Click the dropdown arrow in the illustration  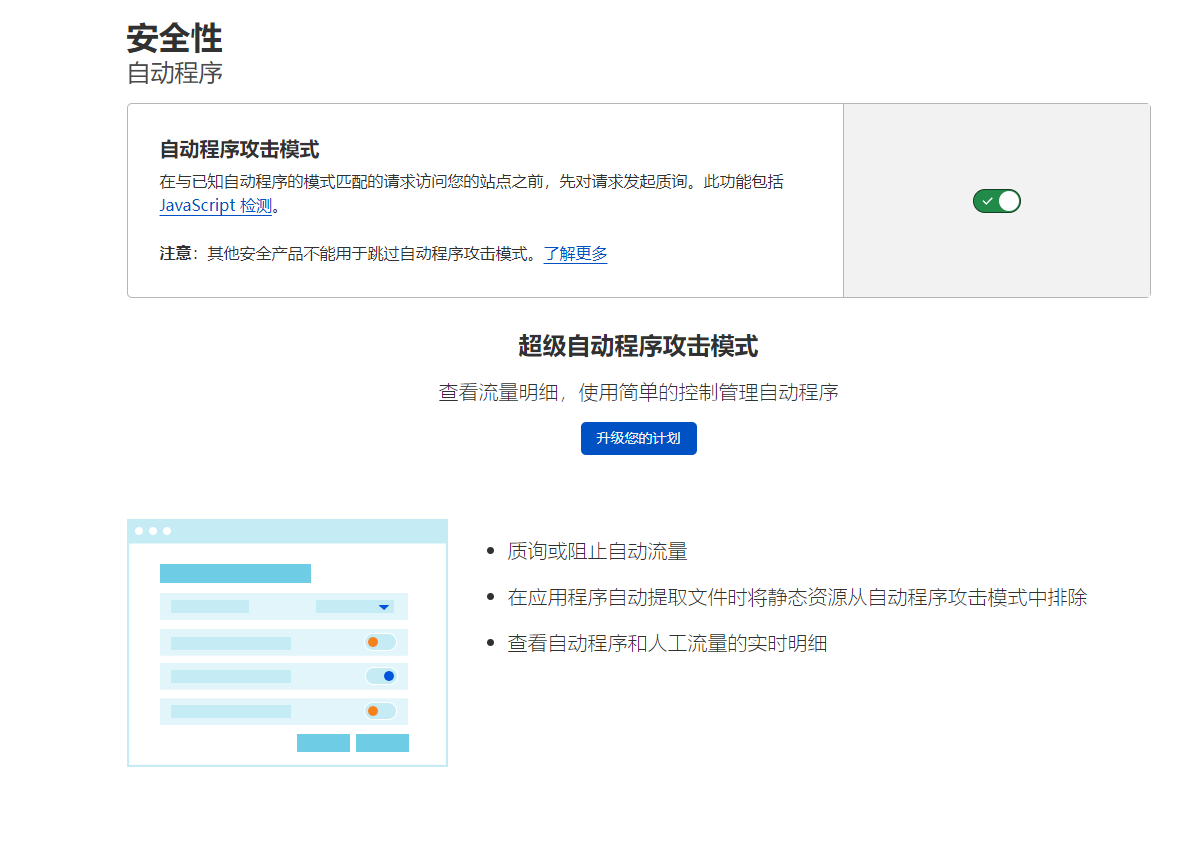pyautogui.click(x=383, y=607)
